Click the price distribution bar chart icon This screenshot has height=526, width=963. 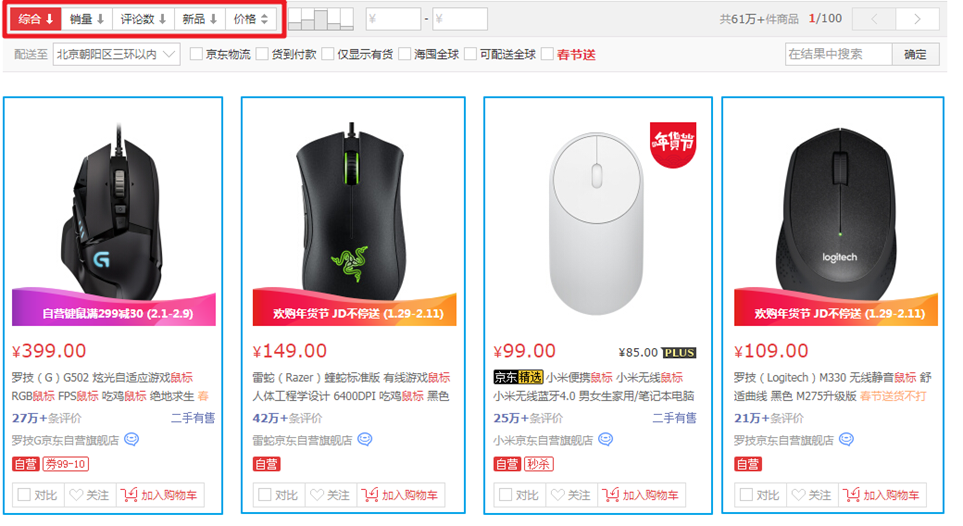click(321, 19)
